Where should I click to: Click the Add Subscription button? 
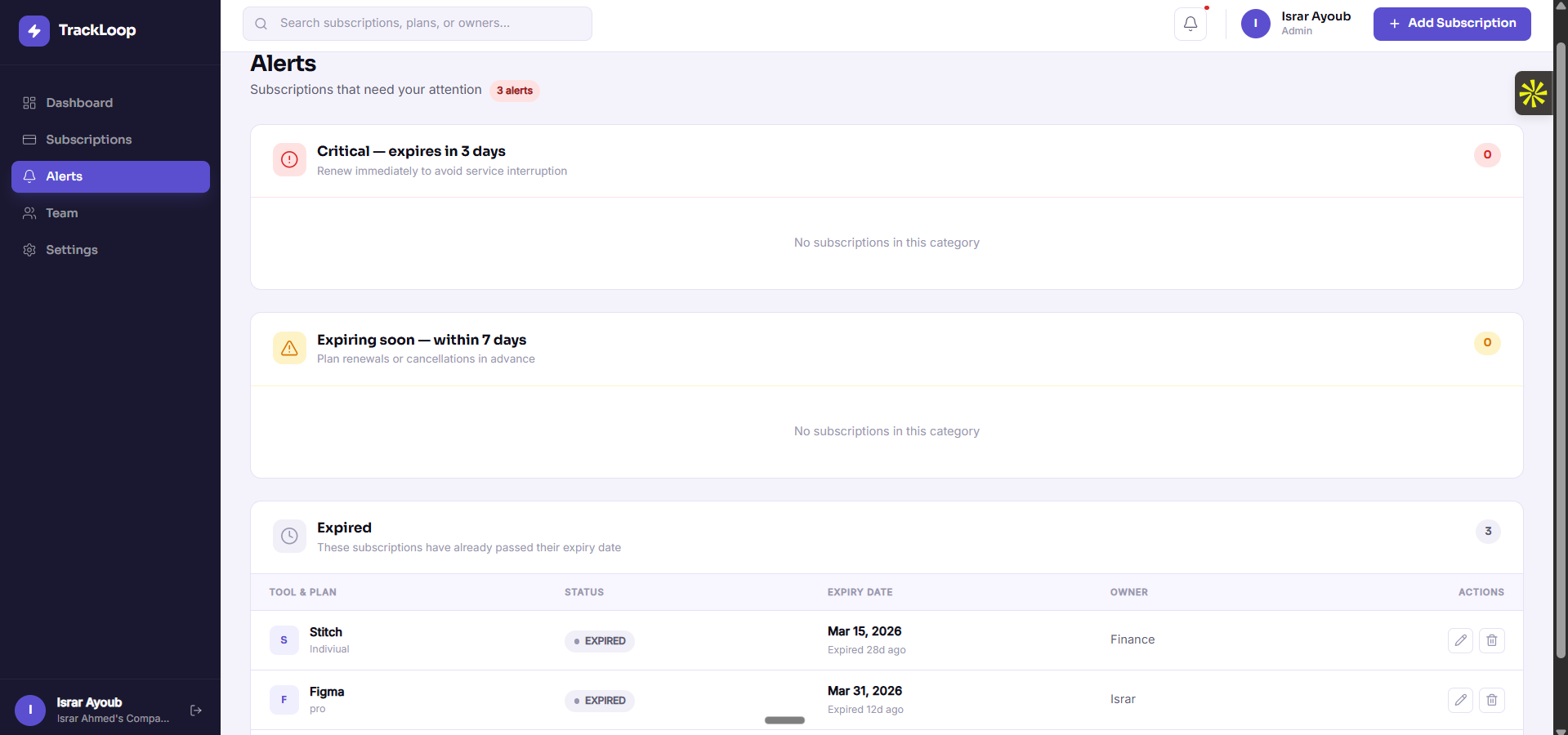[1451, 24]
